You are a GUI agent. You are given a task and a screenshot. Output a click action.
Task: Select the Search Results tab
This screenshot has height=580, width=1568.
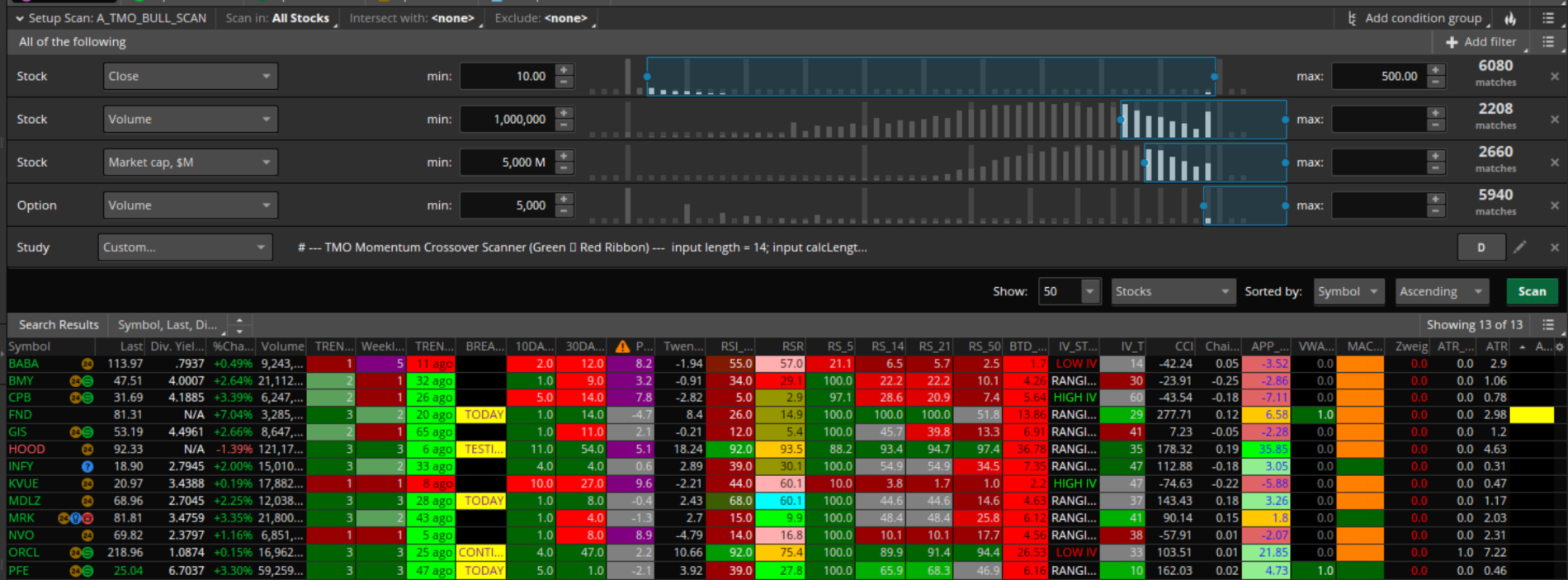coord(59,325)
